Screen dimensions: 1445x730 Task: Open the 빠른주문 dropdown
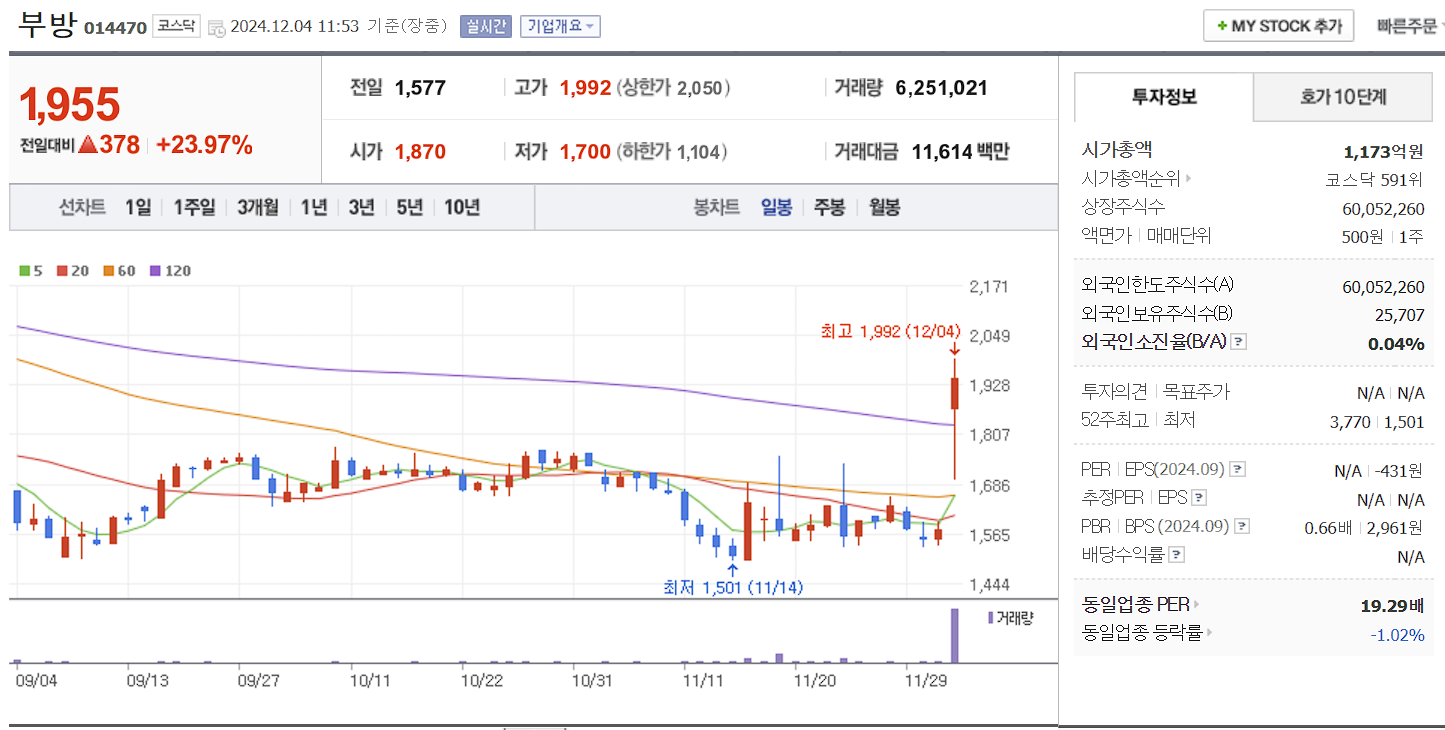(1409, 26)
